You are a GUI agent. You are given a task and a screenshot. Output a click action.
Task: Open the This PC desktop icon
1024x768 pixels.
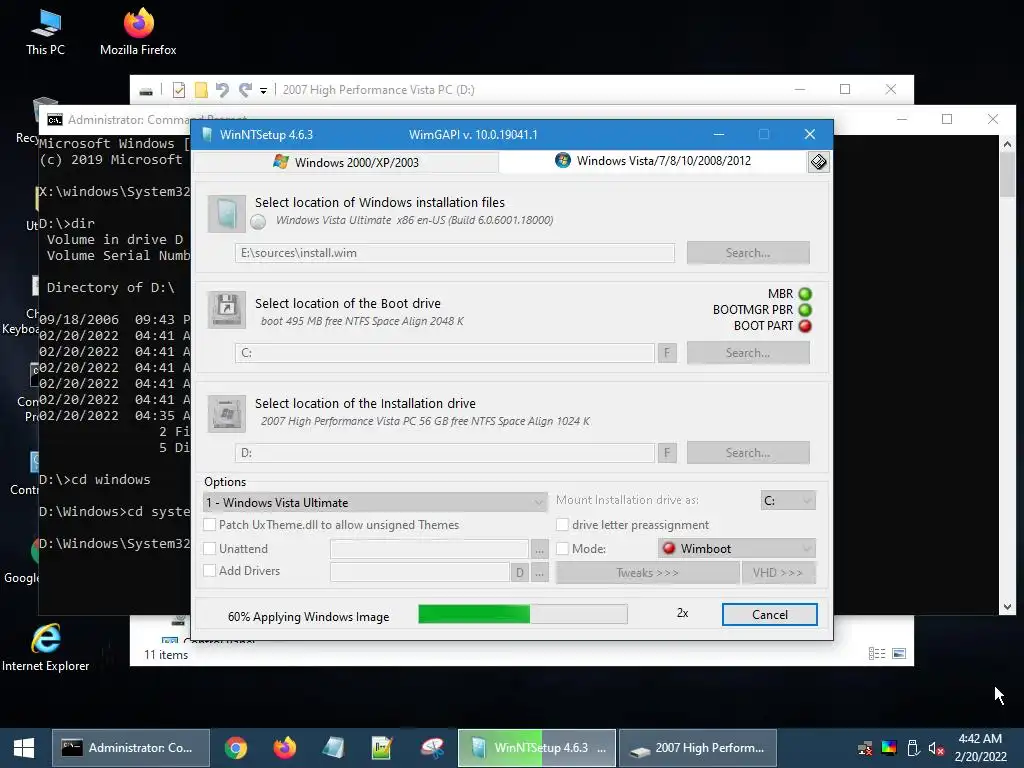45,33
